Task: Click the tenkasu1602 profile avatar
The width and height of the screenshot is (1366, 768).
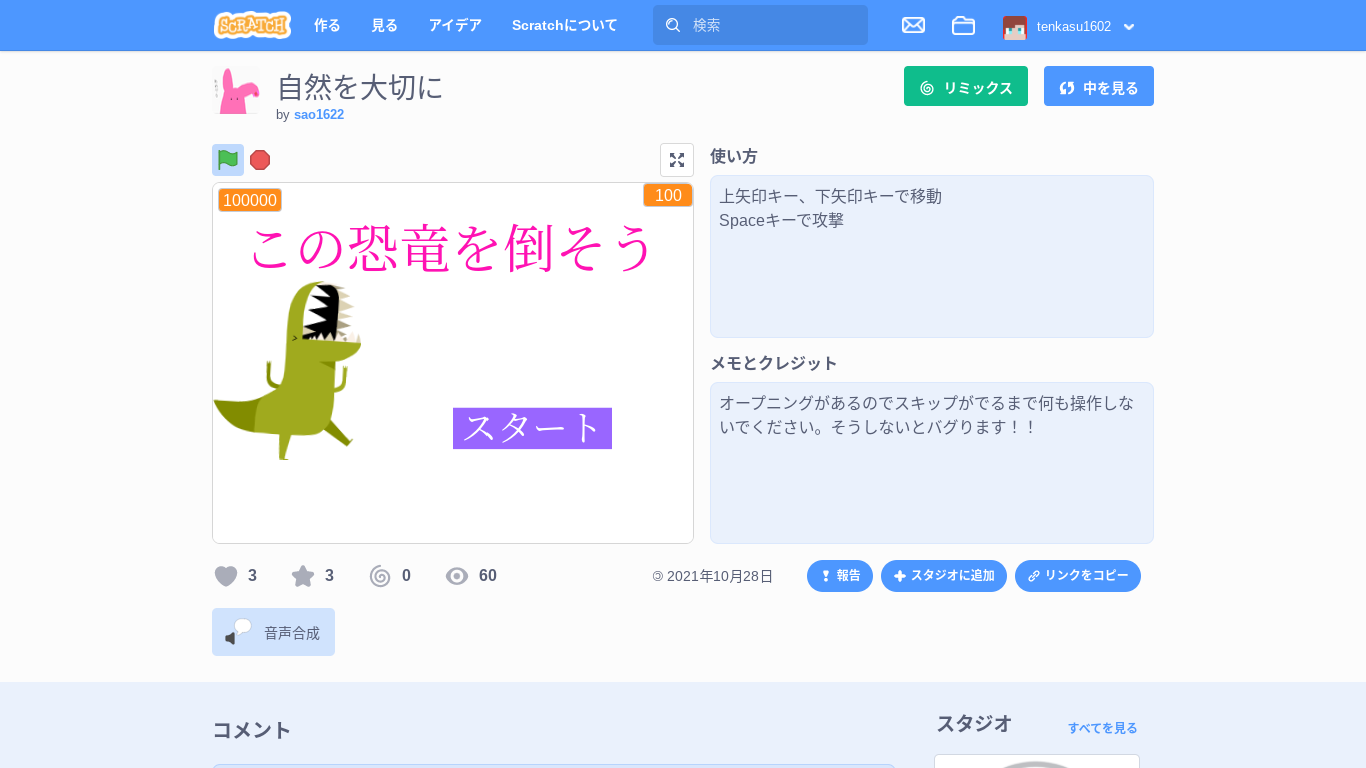Action: [x=1015, y=27]
